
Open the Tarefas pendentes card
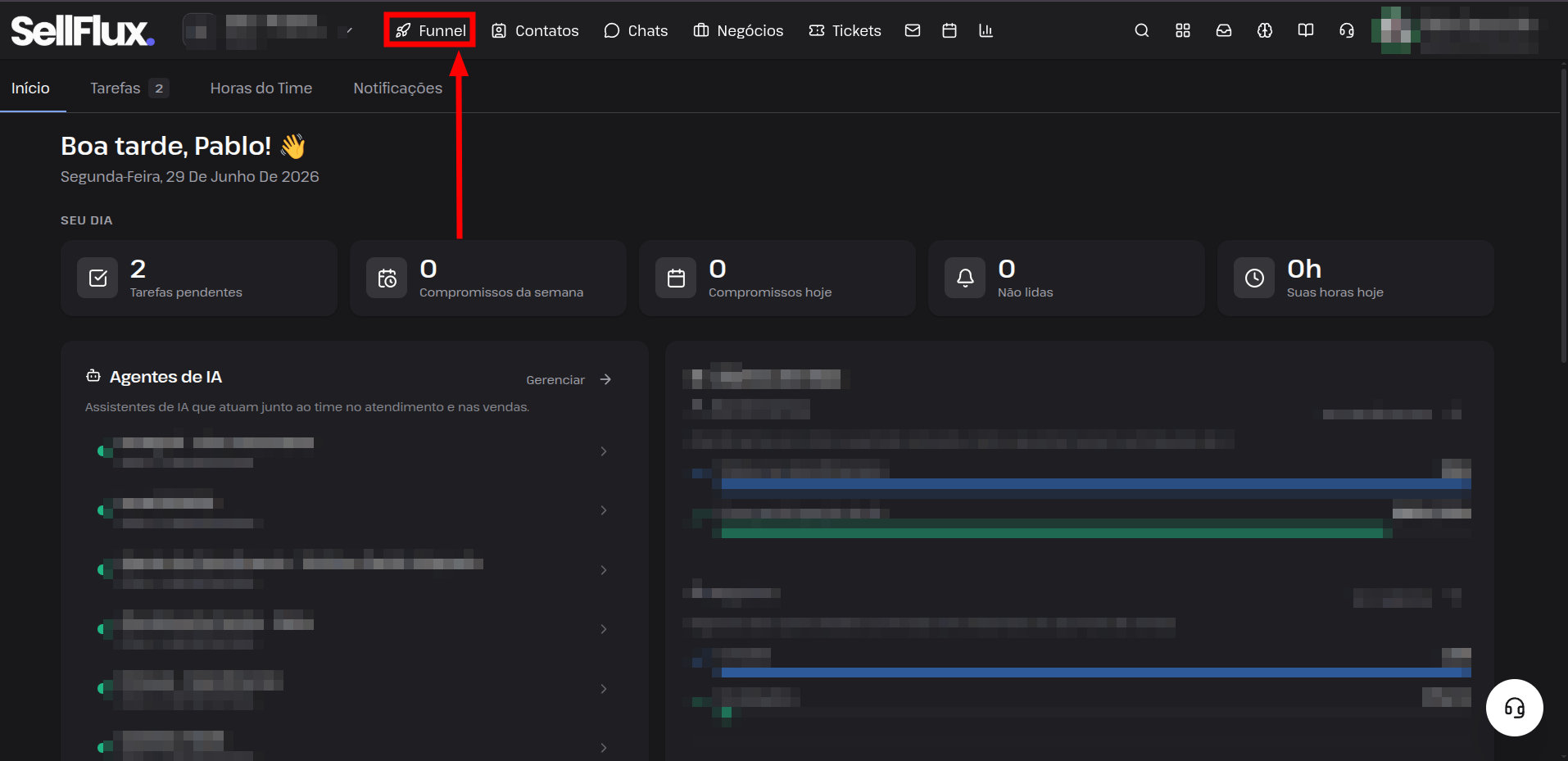pyautogui.click(x=199, y=279)
